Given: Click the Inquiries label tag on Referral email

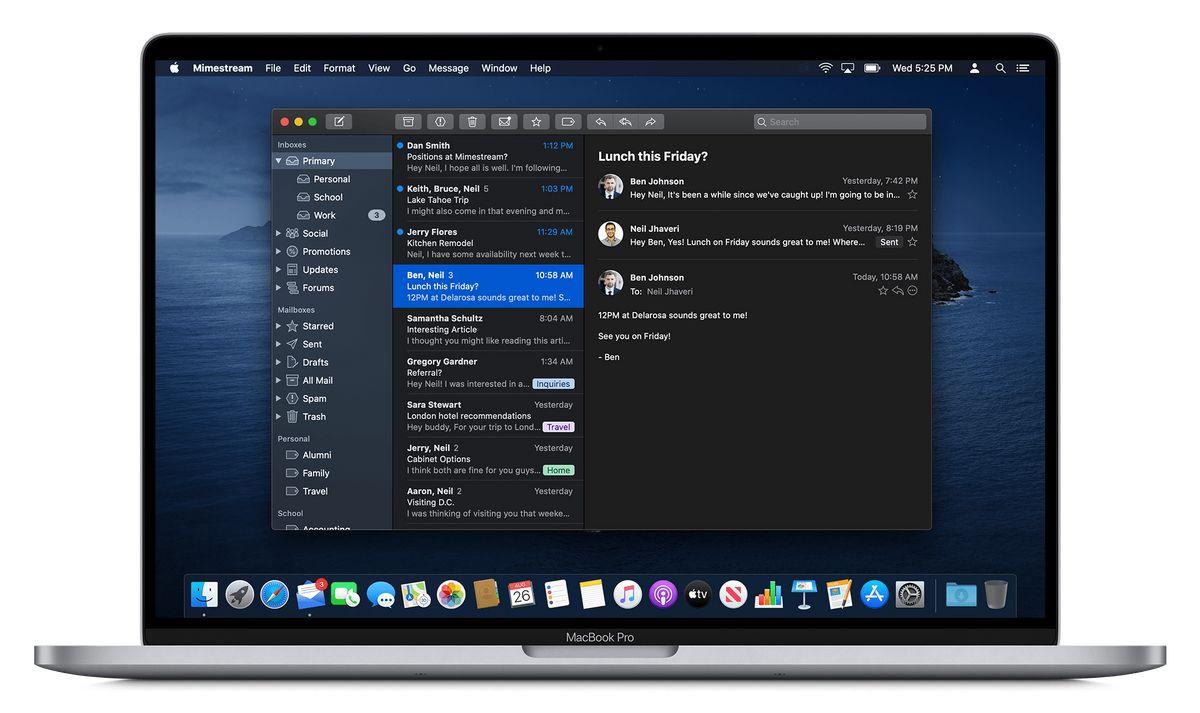Looking at the screenshot, I should tap(553, 384).
